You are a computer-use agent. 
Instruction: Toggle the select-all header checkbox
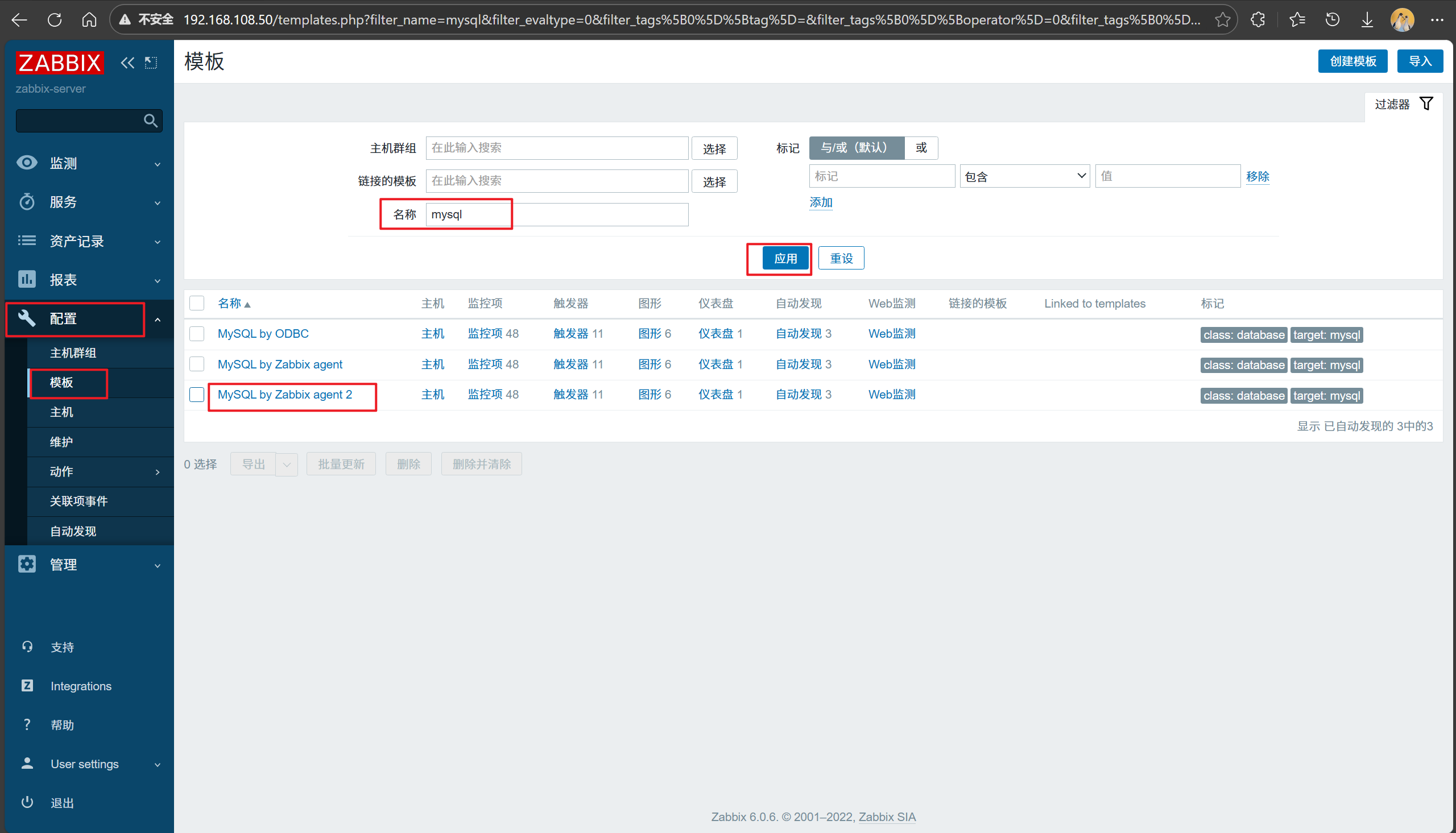[x=197, y=303]
